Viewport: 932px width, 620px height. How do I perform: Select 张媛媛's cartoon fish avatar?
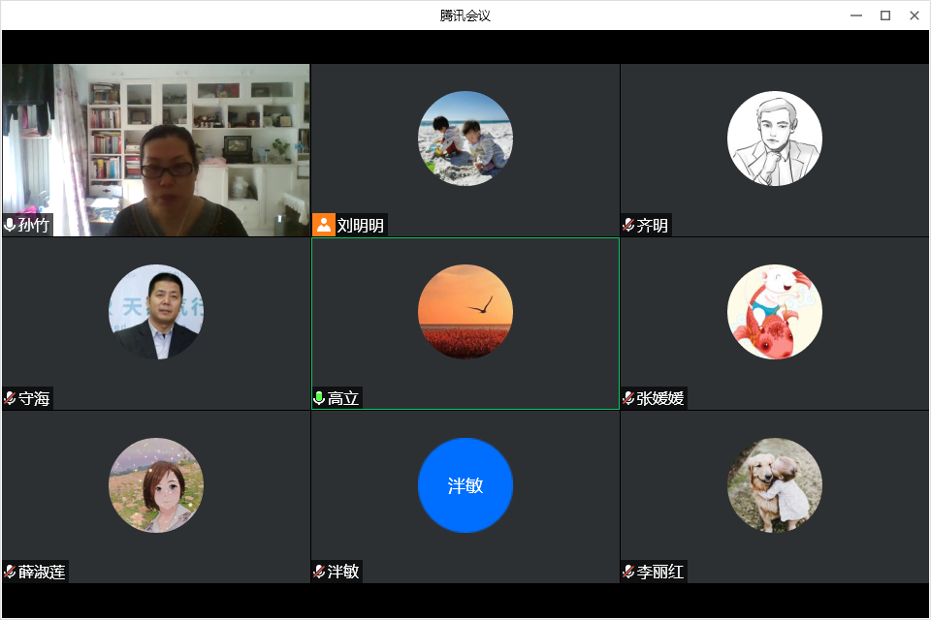click(774, 312)
